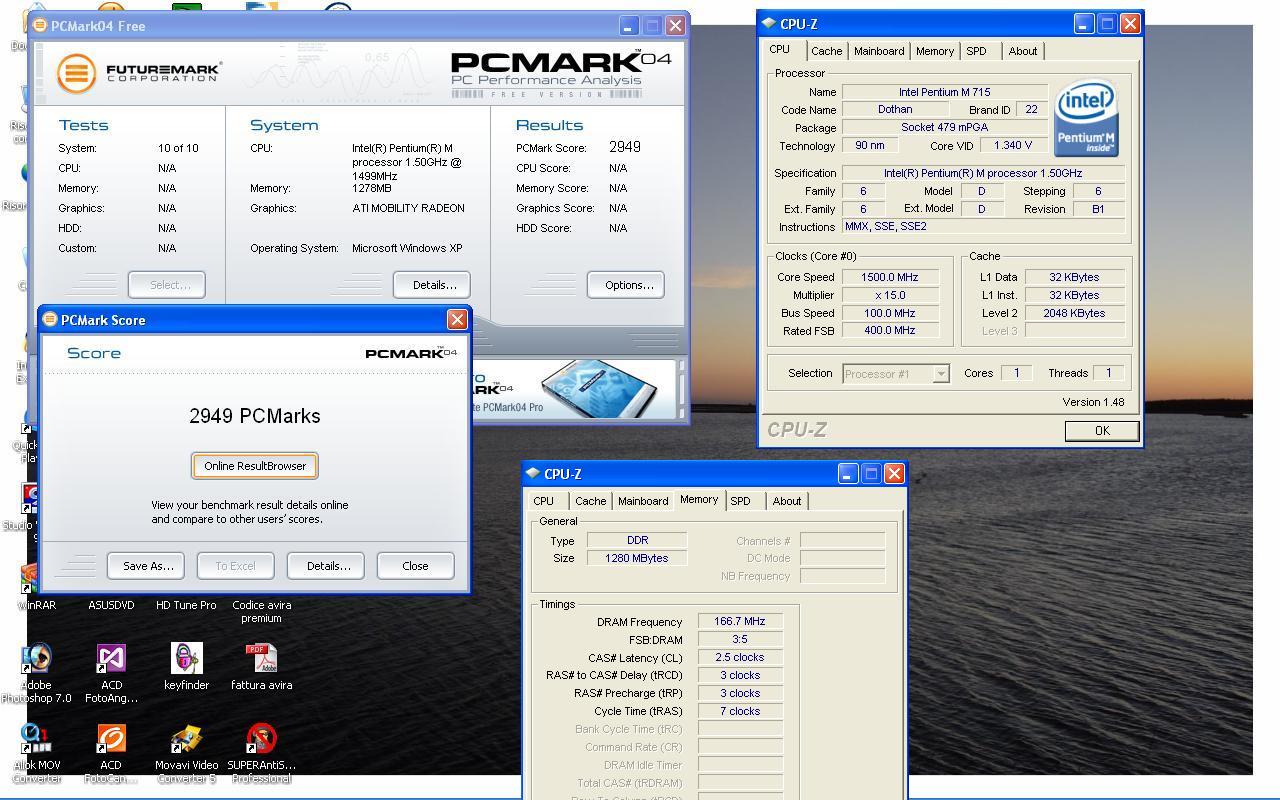1280x800 pixels.
Task: Click Details button in PCMark Score dialog
Action: (328, 566)
